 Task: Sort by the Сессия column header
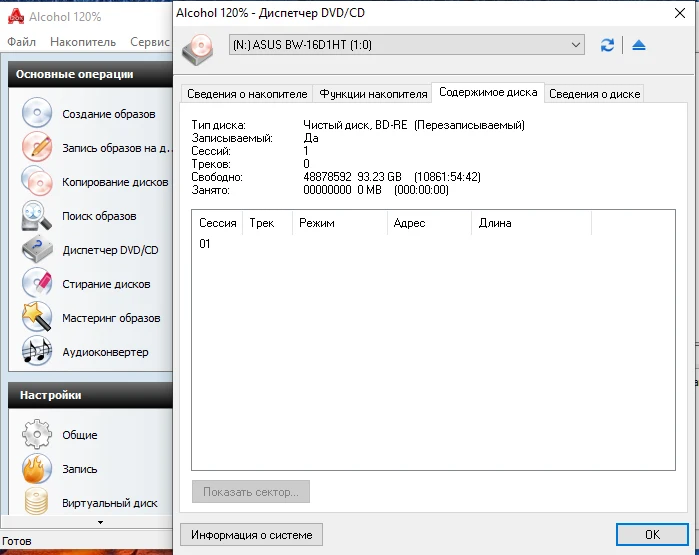[x=218, y=223]
